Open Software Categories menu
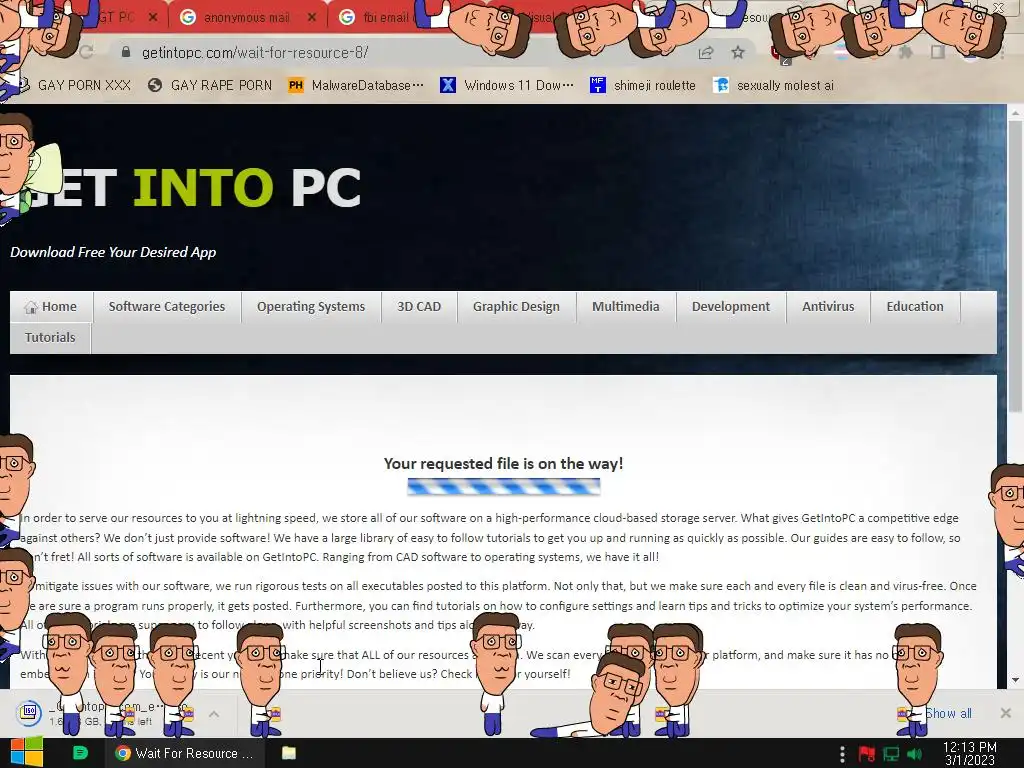 tap(167, 306)
